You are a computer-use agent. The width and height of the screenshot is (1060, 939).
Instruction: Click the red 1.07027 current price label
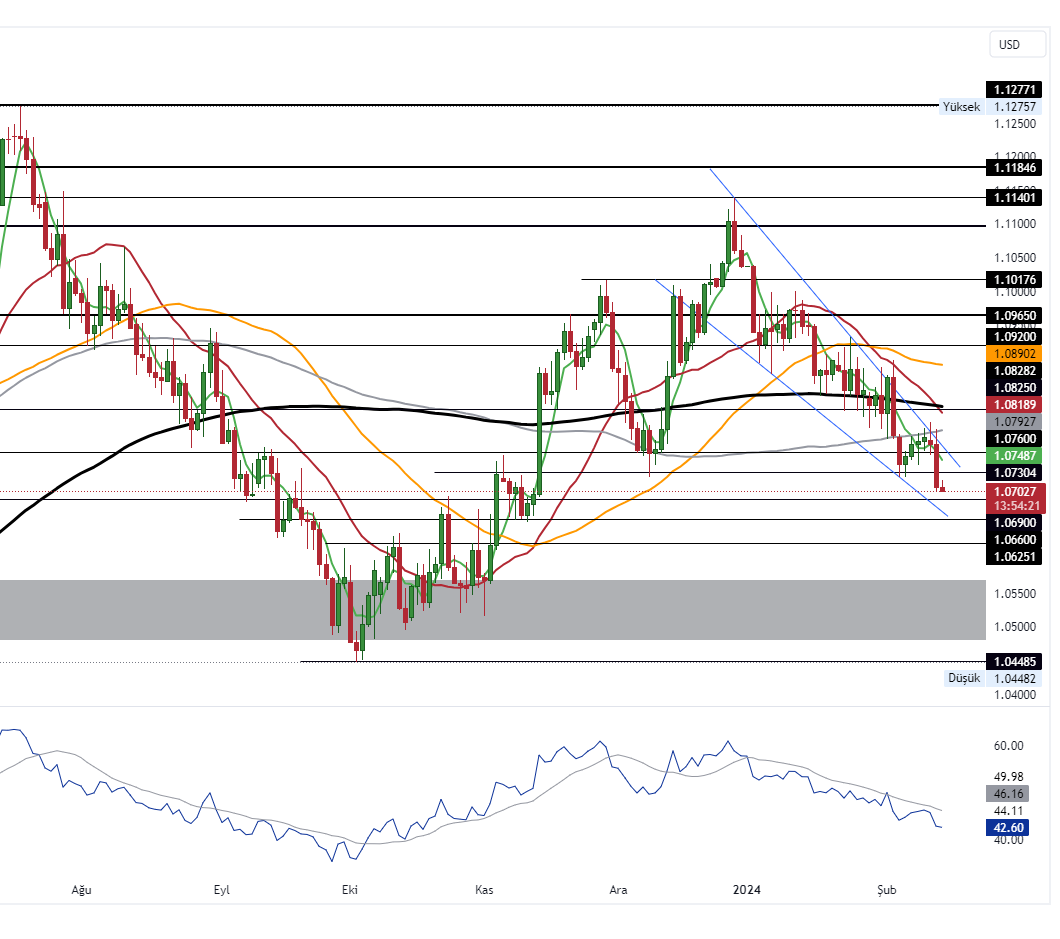click(1015, 491)
